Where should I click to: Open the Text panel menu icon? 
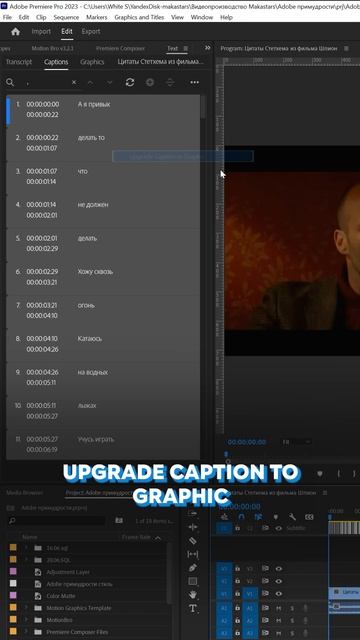pyautogui.click(x=186, y=48)
